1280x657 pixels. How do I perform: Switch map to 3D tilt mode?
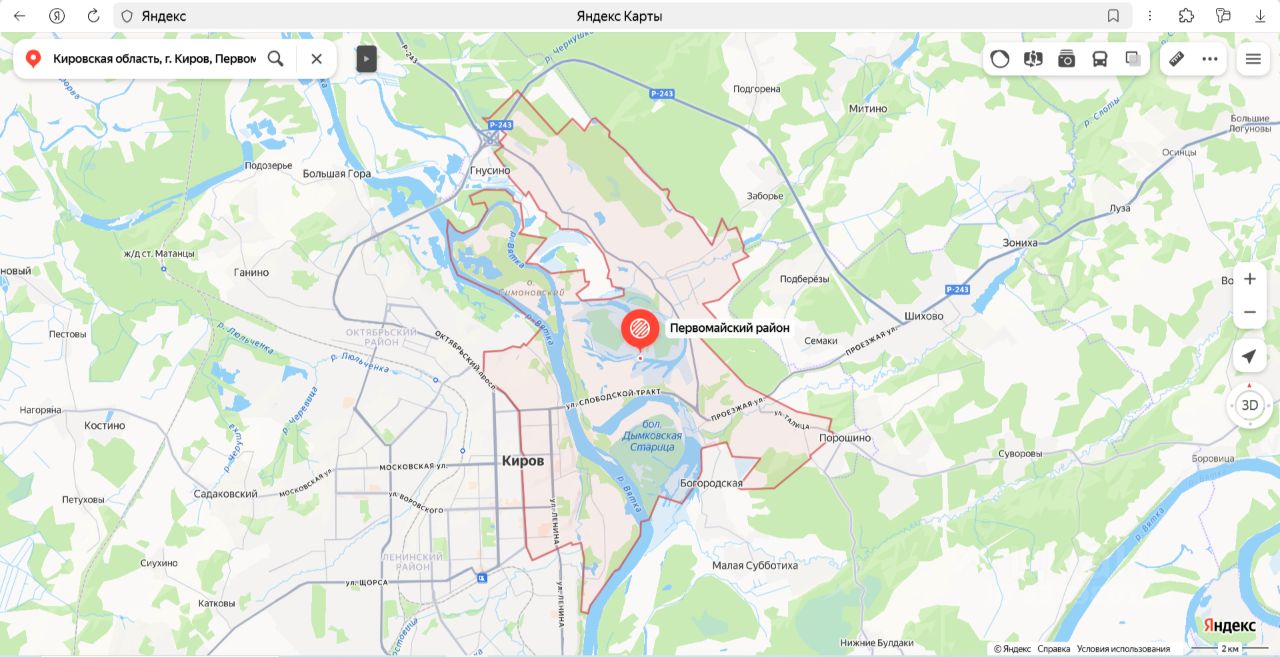1249,405
